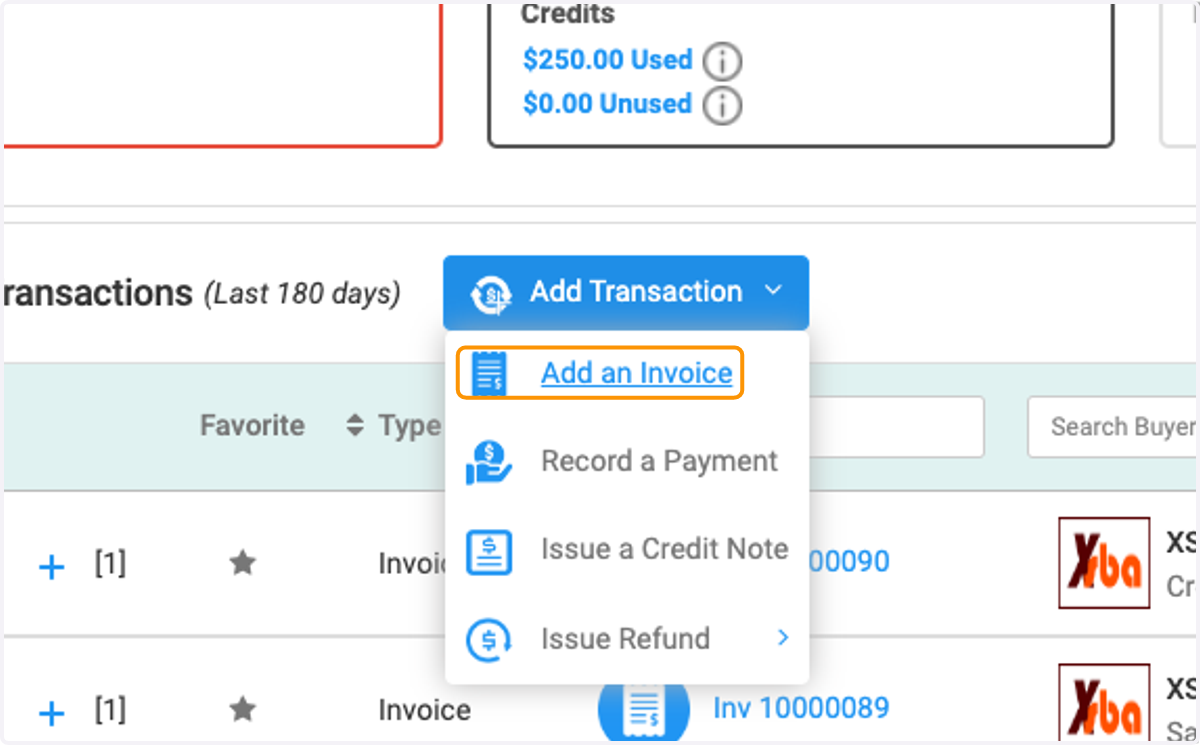Expand the first invoice row with plus
Screen dimensions: 1200x745
point(51,568)
